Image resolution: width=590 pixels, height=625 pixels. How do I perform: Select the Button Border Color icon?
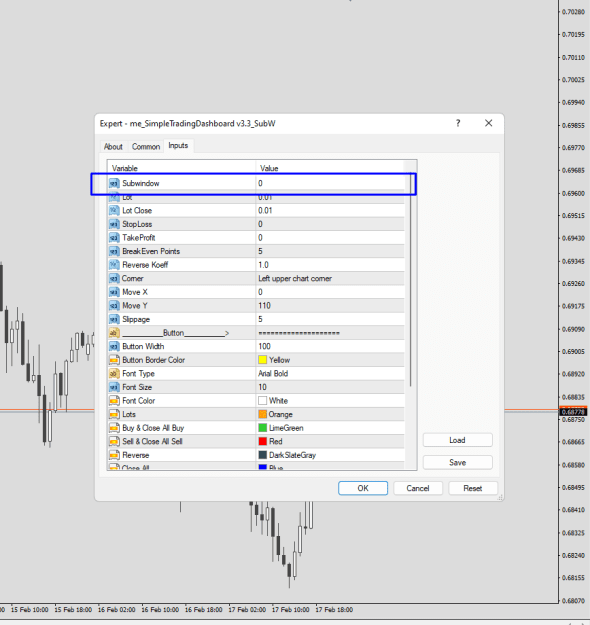point(114,360)
